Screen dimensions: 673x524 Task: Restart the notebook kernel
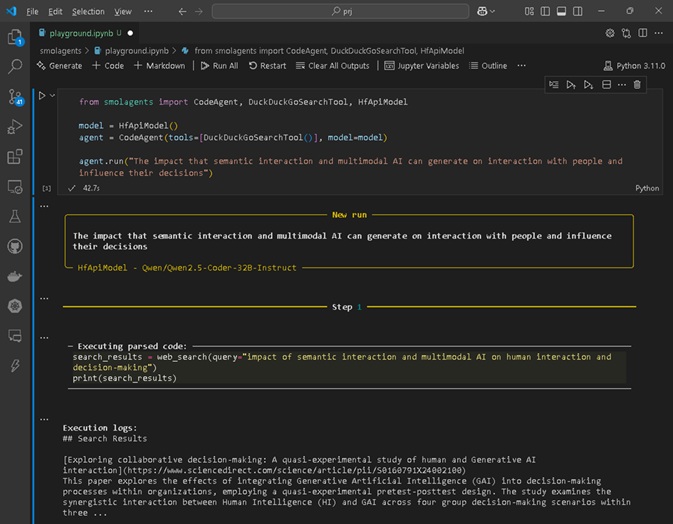267,66
